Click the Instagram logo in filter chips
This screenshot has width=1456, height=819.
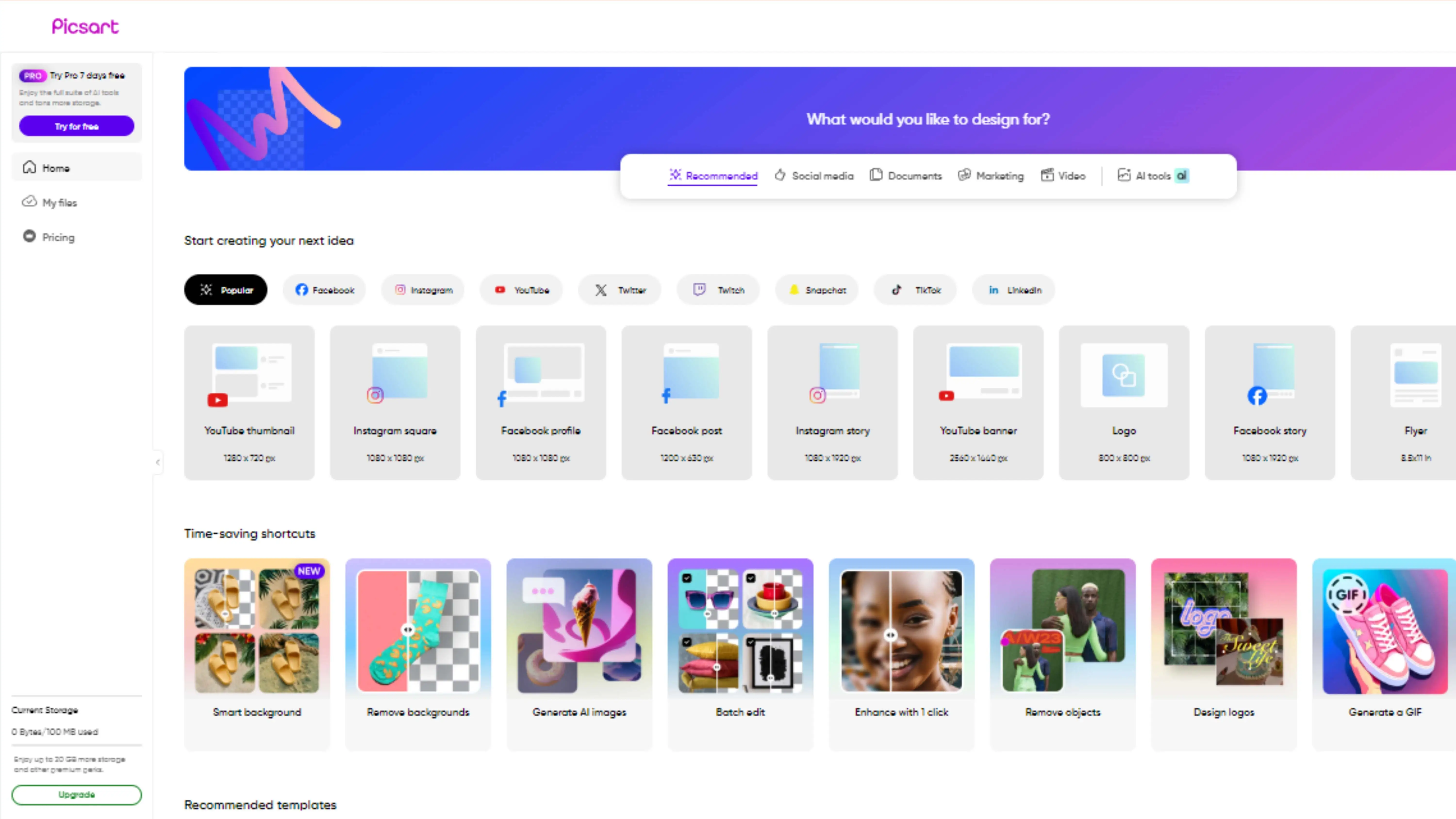click(x=400, y=290)
